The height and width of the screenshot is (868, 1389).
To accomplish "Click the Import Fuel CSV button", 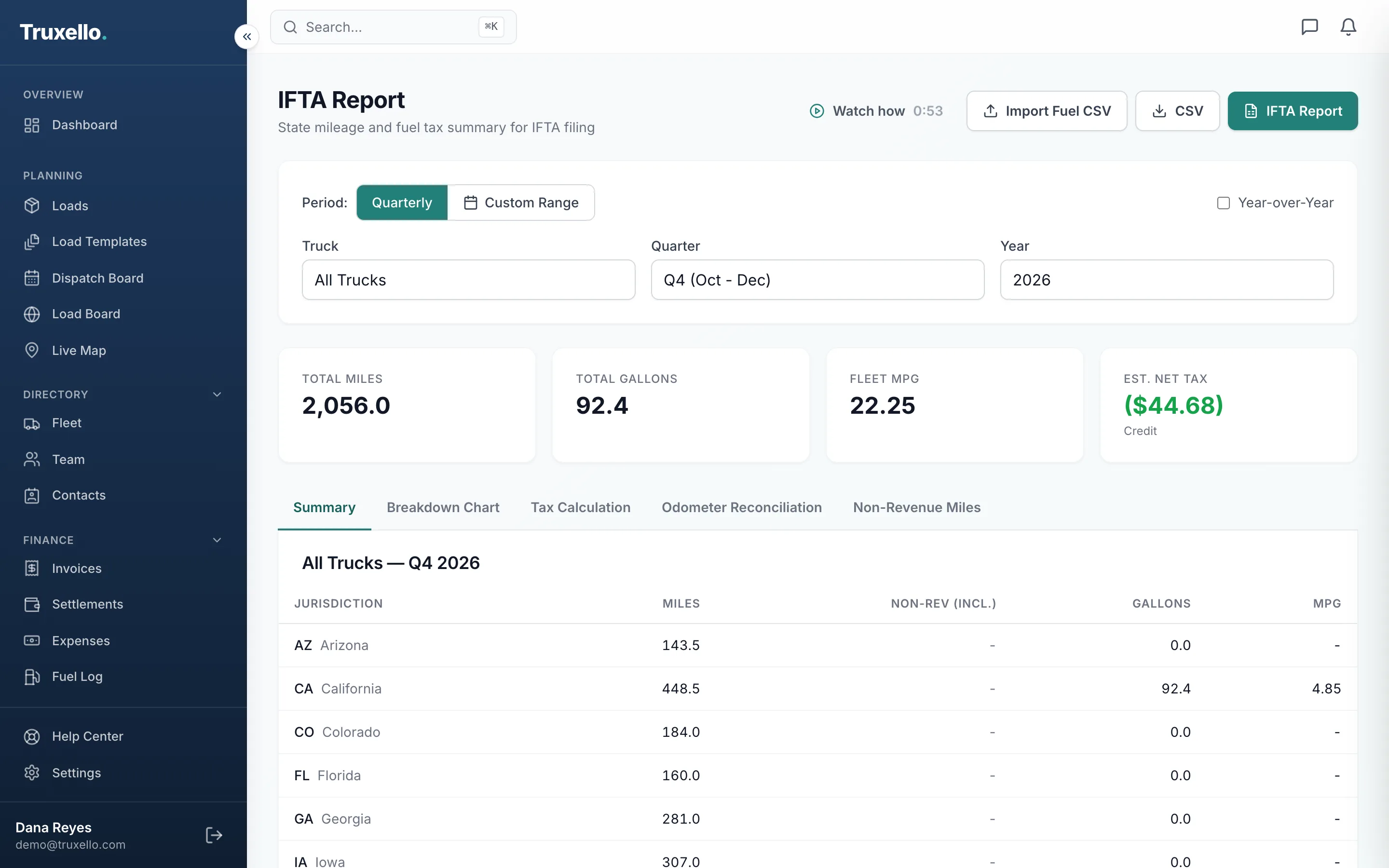I will click(1047, 111).
